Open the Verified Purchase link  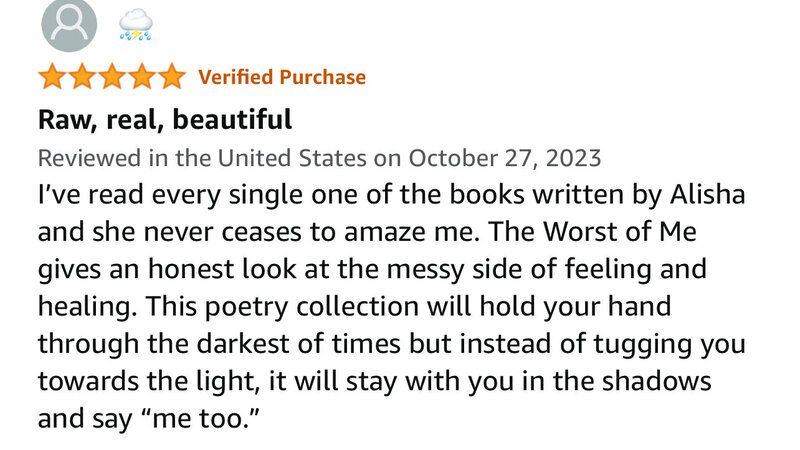(282, 77)
